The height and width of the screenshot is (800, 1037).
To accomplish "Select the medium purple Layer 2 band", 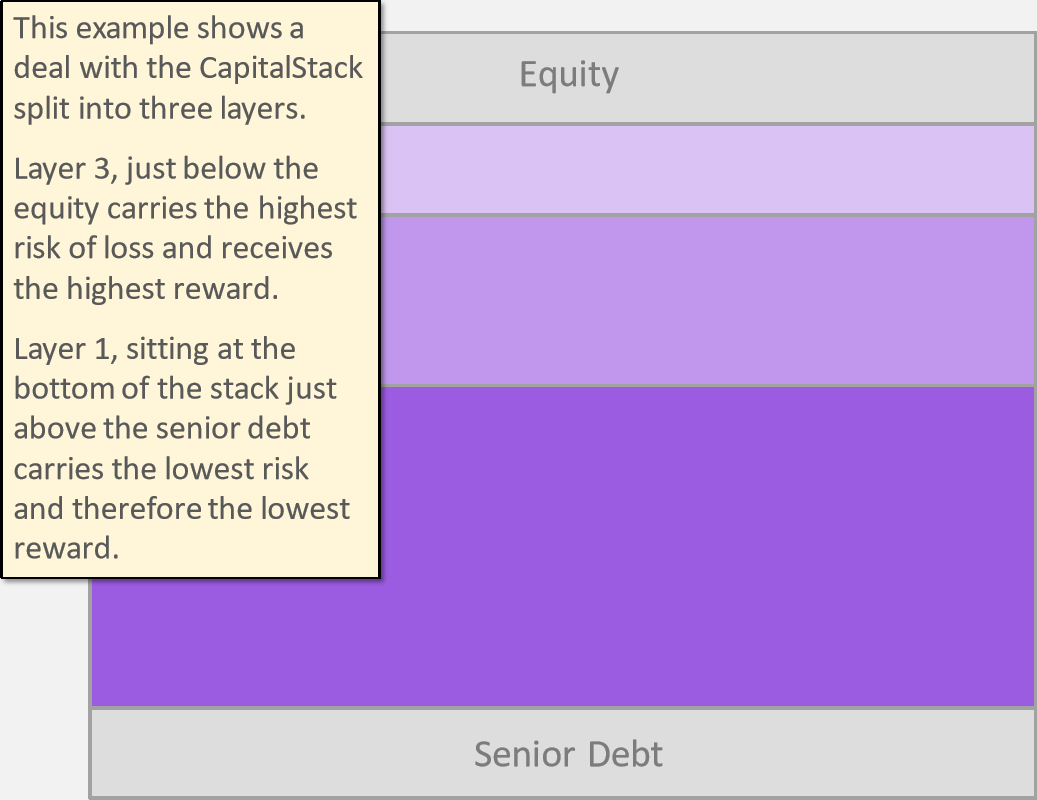I will (x=707, y=300).
